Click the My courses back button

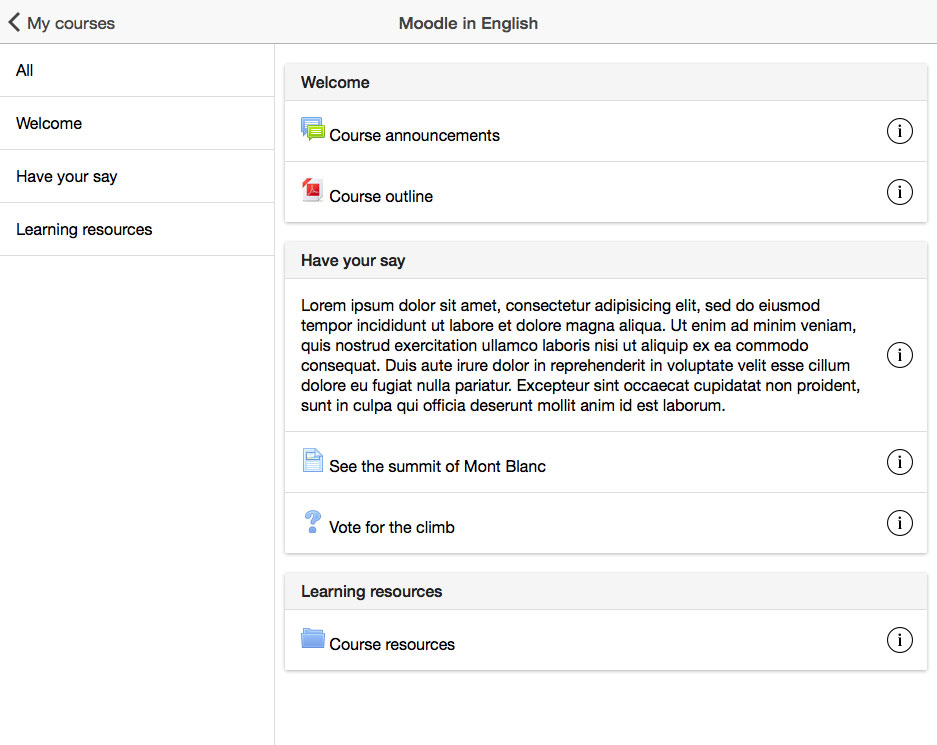pos(61,23)
